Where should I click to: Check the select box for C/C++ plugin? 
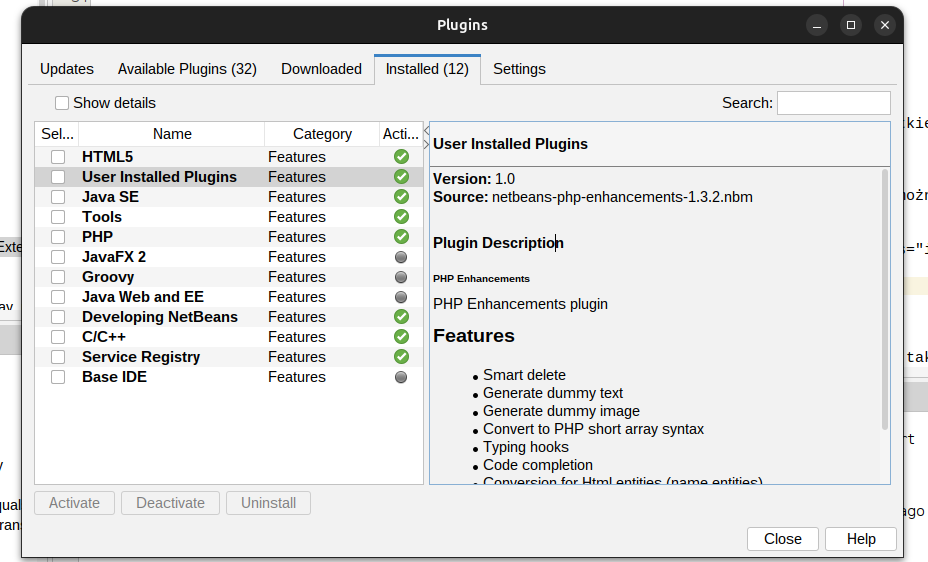[x=58, y=337]
